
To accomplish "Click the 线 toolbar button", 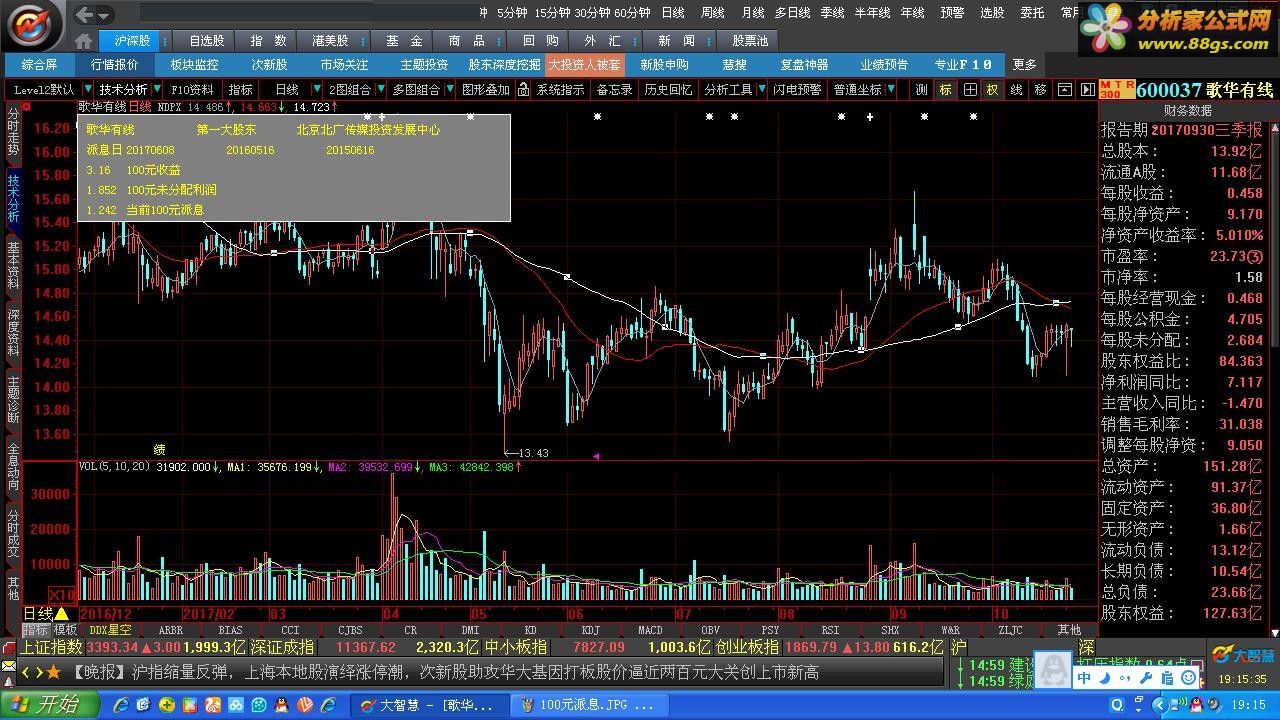I will (1016, 89).
